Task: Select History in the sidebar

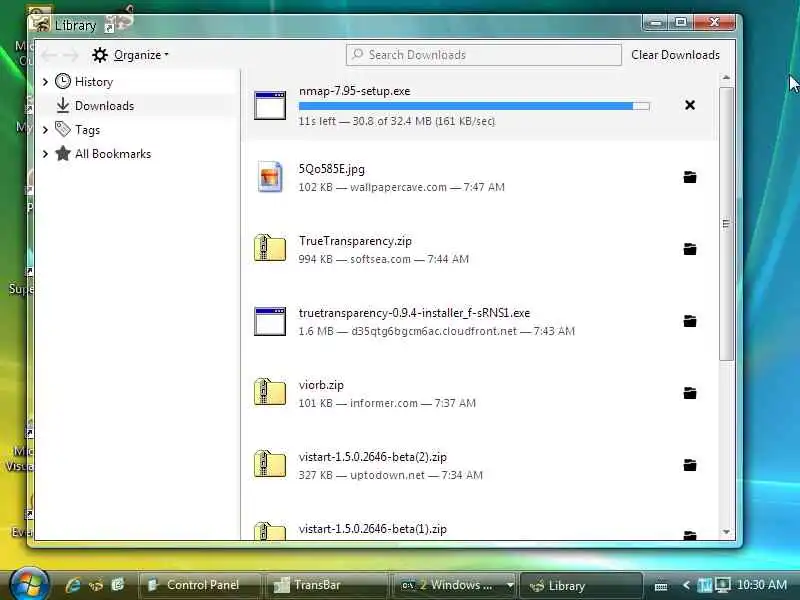Action: pos(94,82)
